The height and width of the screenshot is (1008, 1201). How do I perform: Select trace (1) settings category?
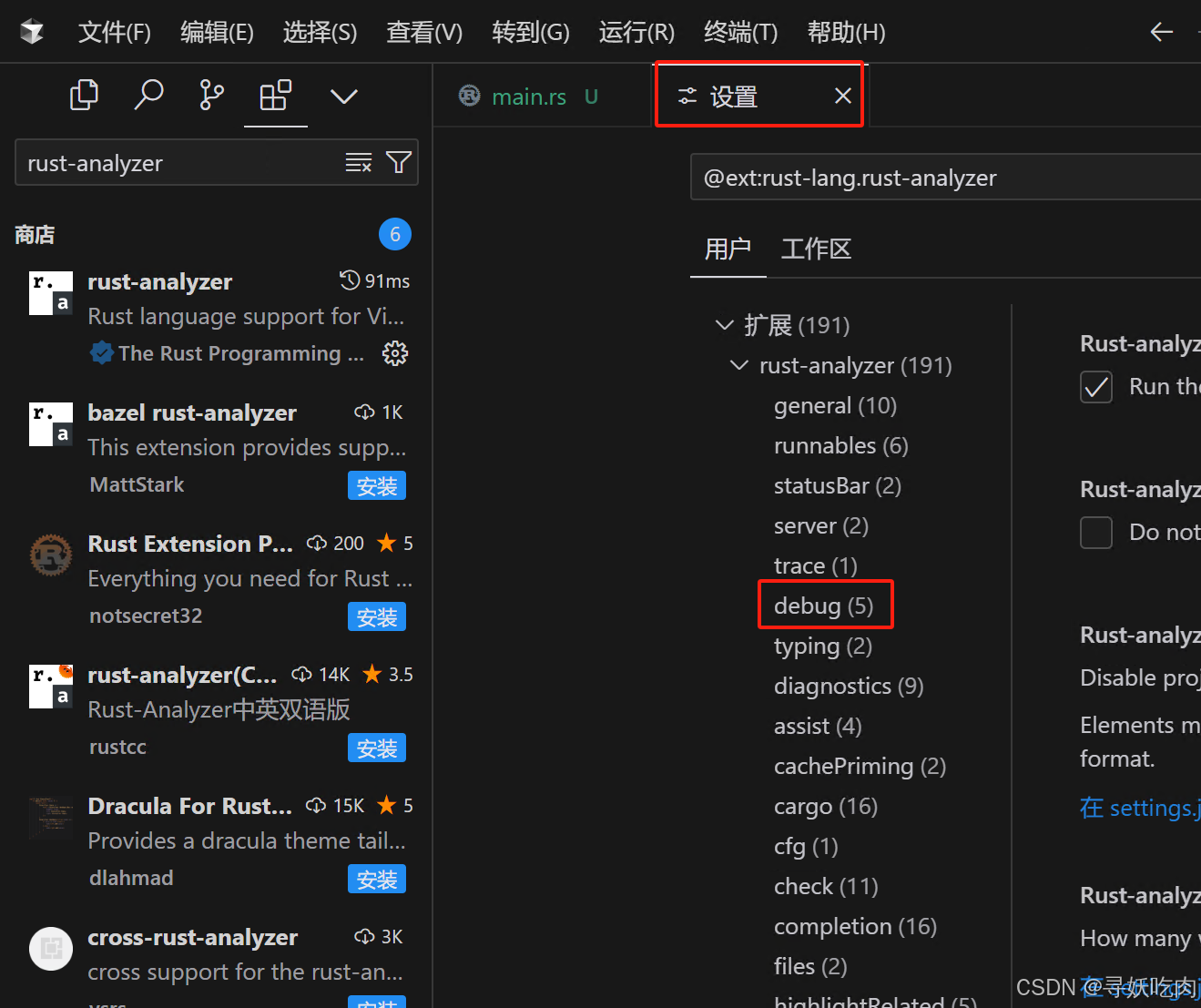(815, 565)
